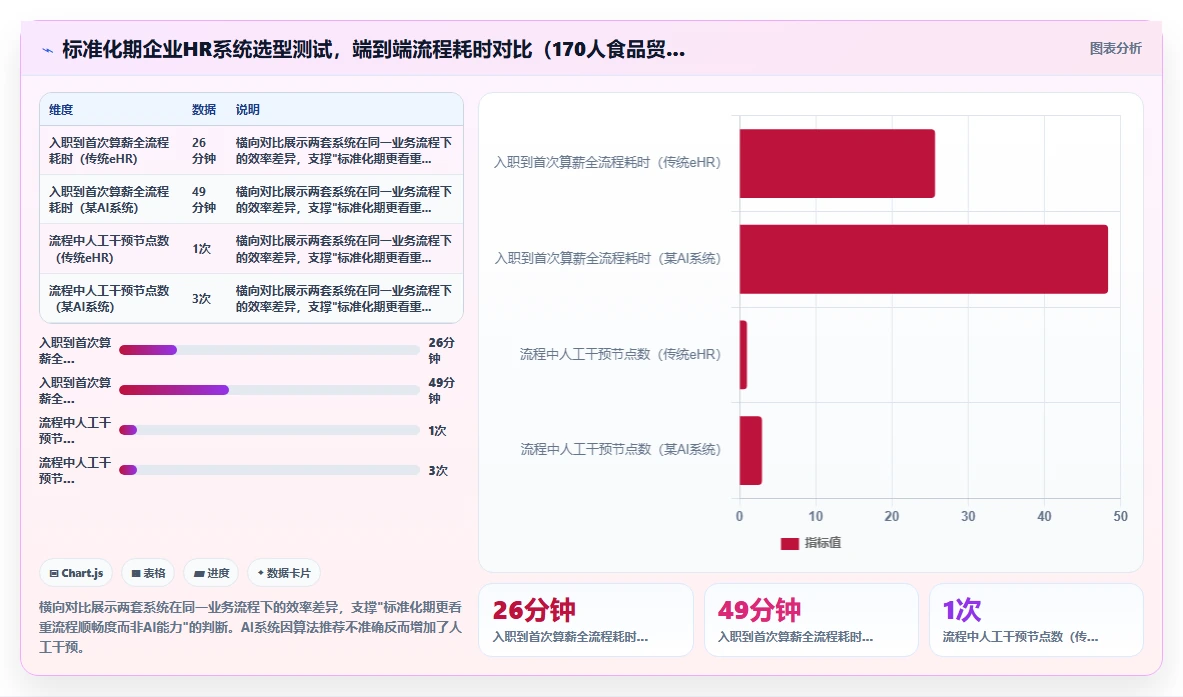Click table cell 流程中人工干预节点数（某AI系统）

coord(109,299)
